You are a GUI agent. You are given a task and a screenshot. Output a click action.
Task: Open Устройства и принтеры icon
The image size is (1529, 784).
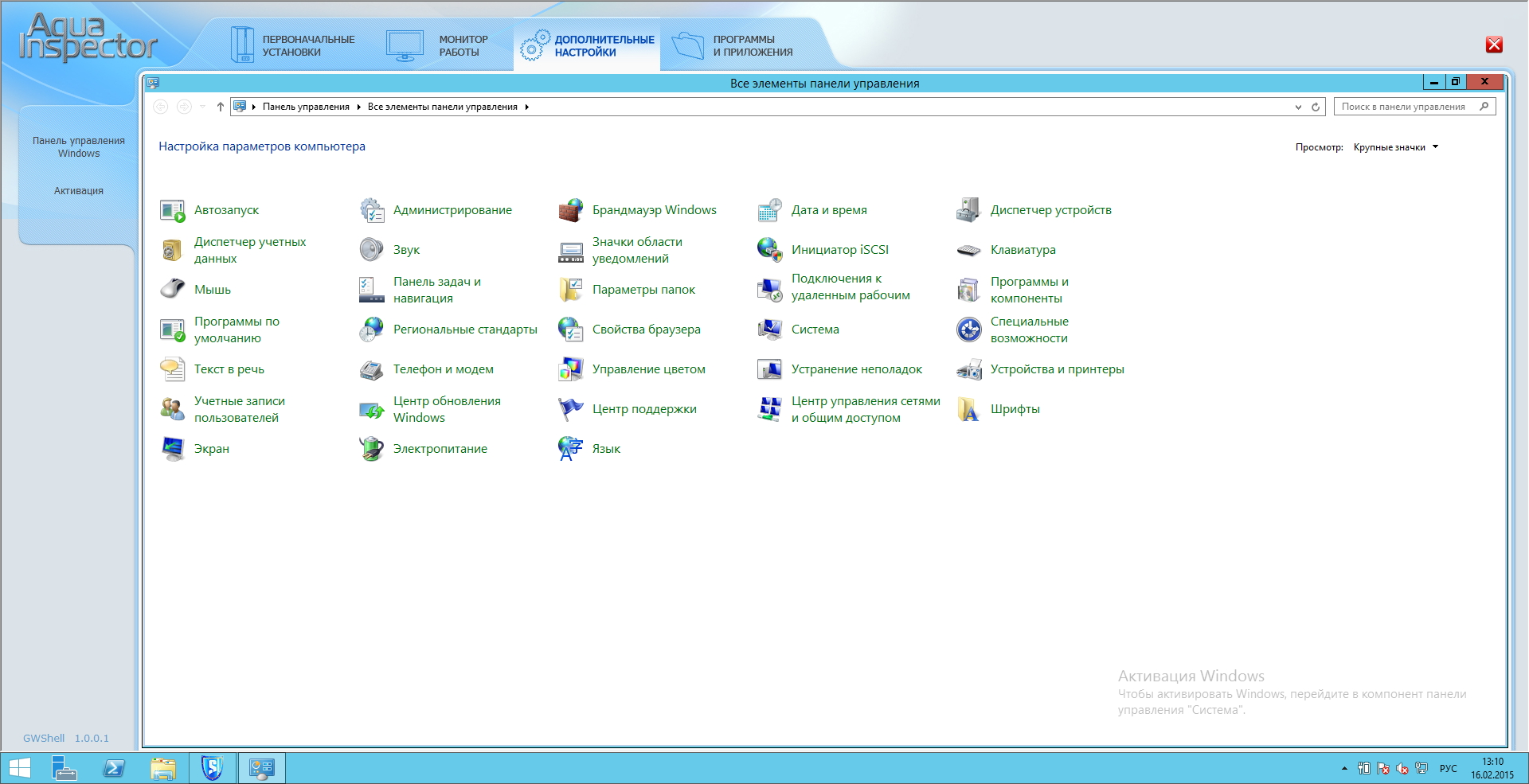[x=968, y=369]
